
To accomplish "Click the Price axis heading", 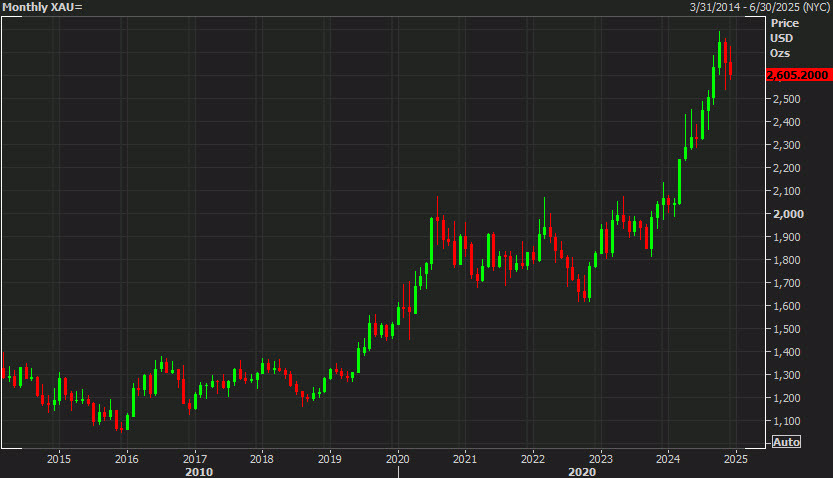I will point(785,23).
